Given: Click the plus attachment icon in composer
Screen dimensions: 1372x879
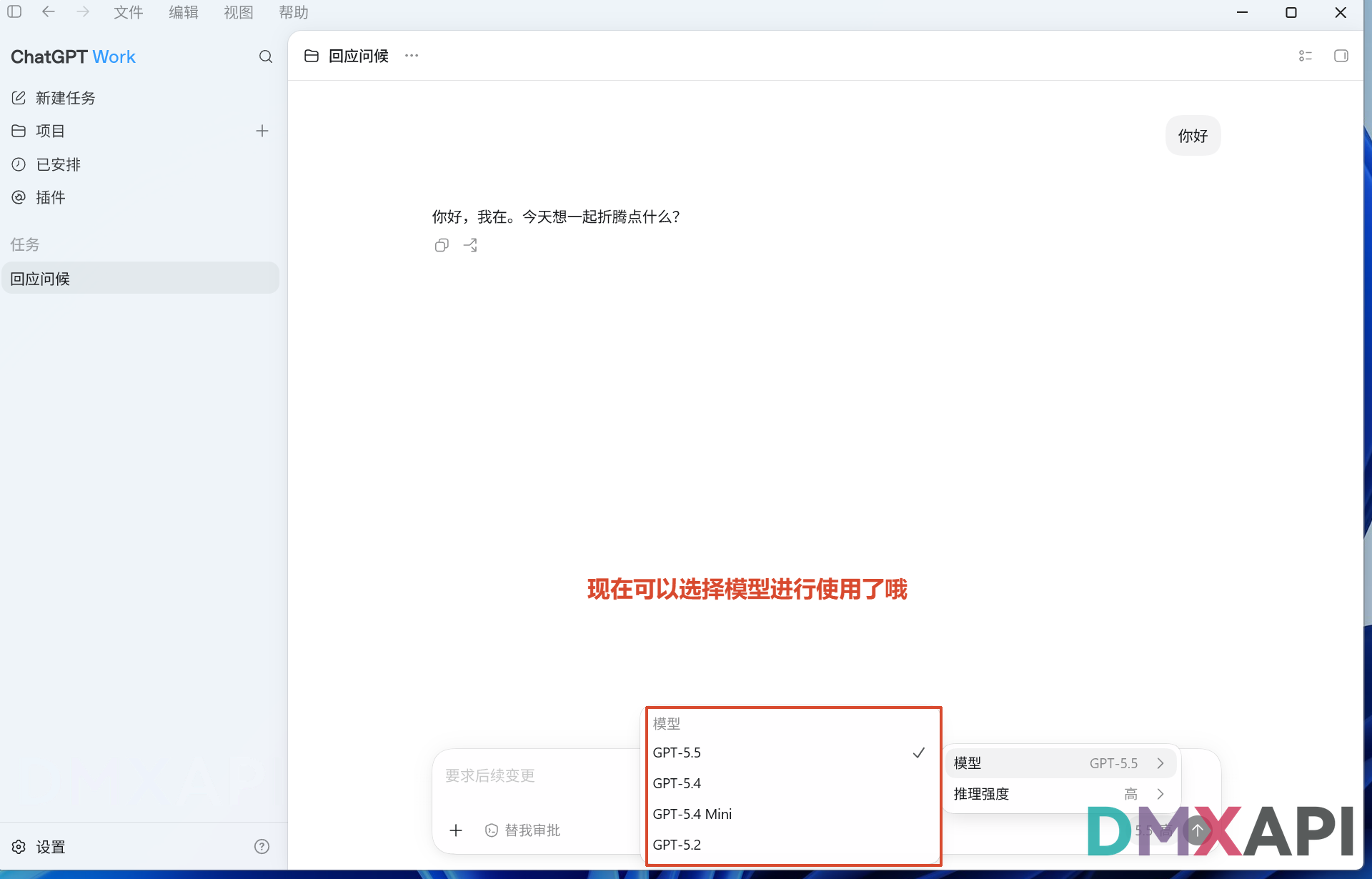Looking at the screenshot, I should tap(456, 830).
